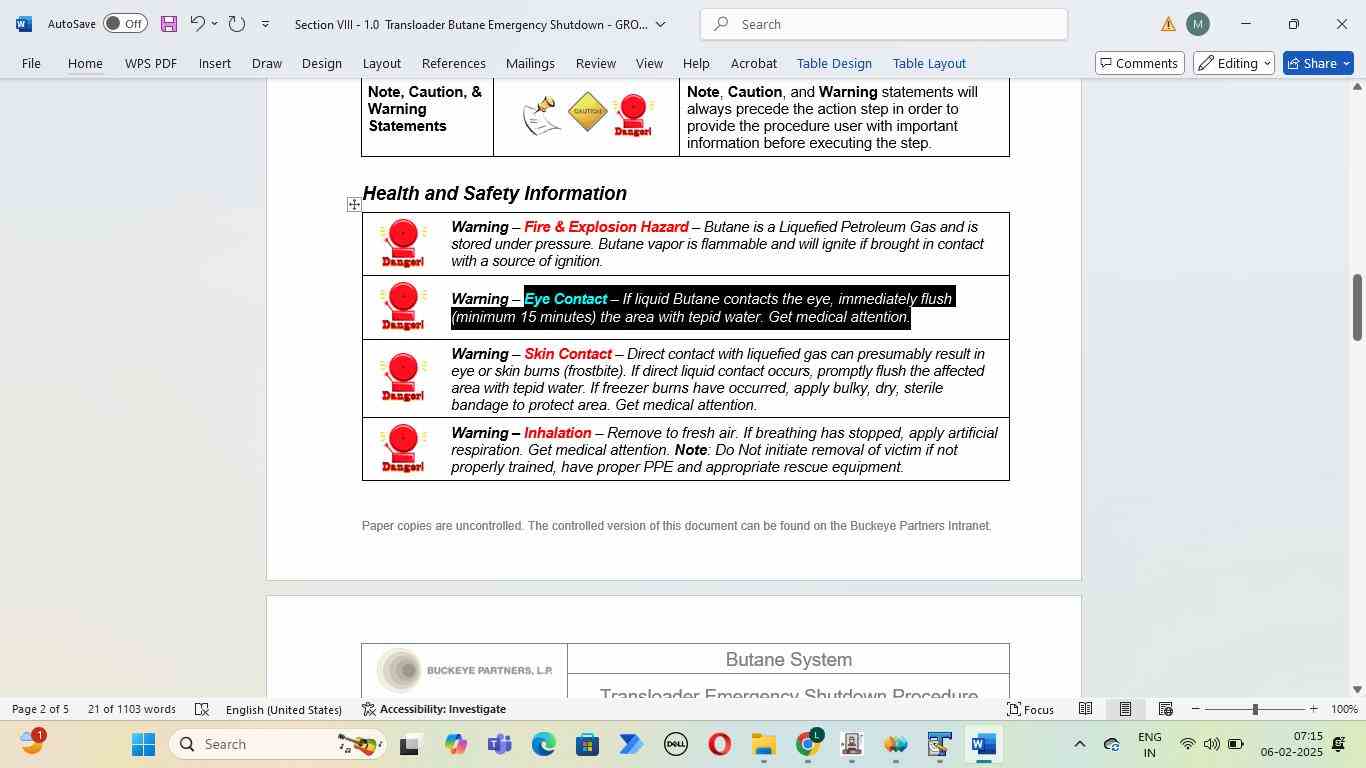1366x768 pixels.
Task: Click the proofing spell check icon
Action: [201, 709]
